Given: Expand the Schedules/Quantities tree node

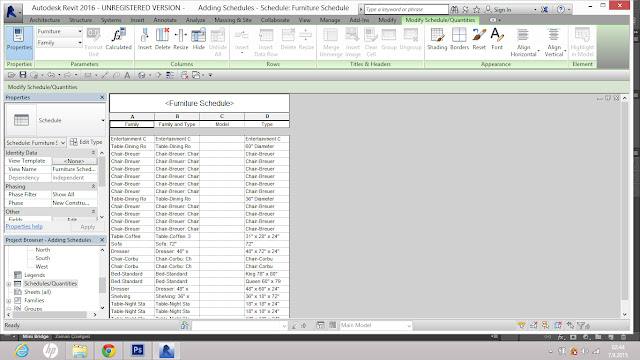Looking at the screenshot, I should click(9, 284).
